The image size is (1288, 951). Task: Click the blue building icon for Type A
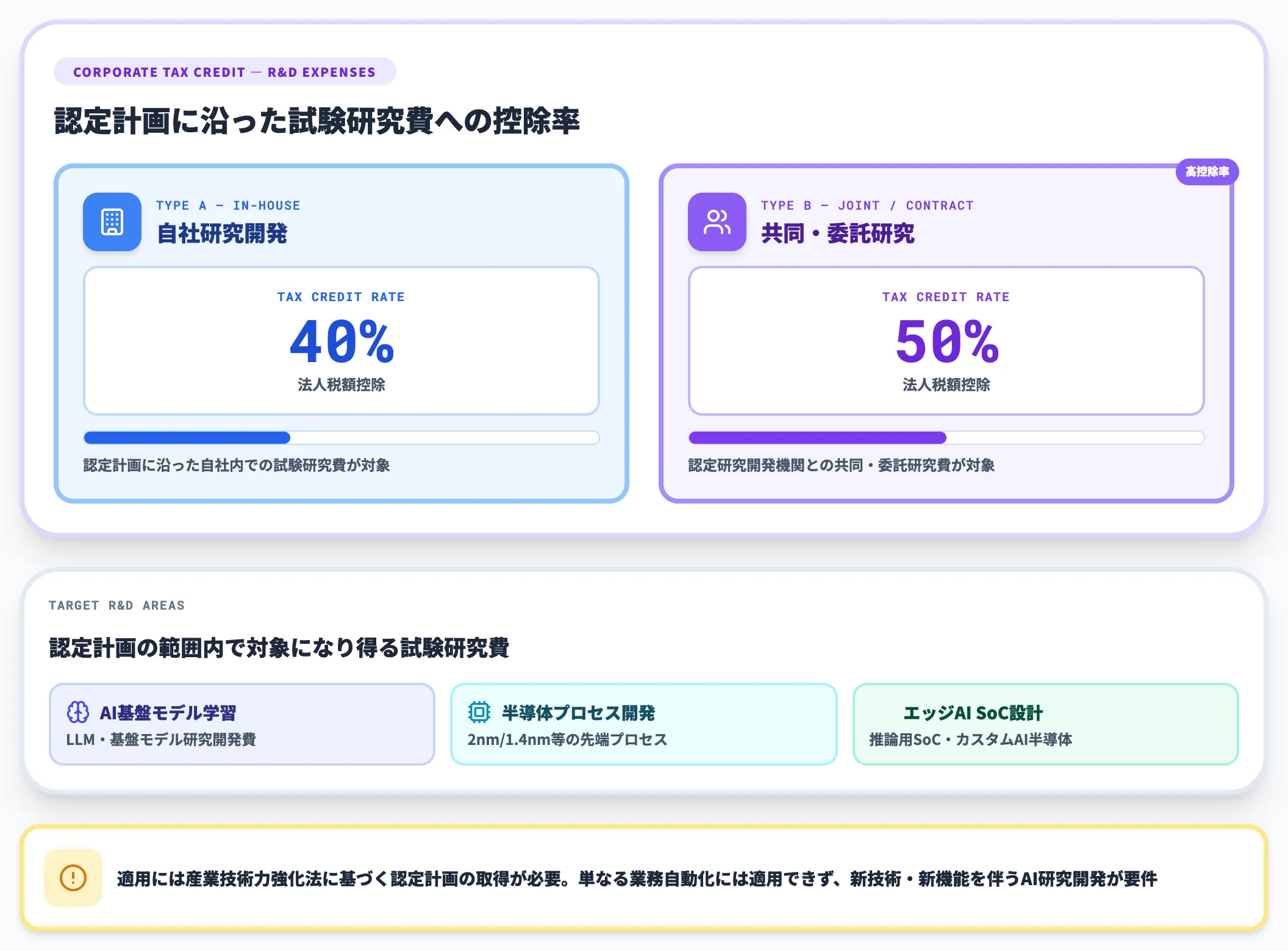click(x=112, y=222)
